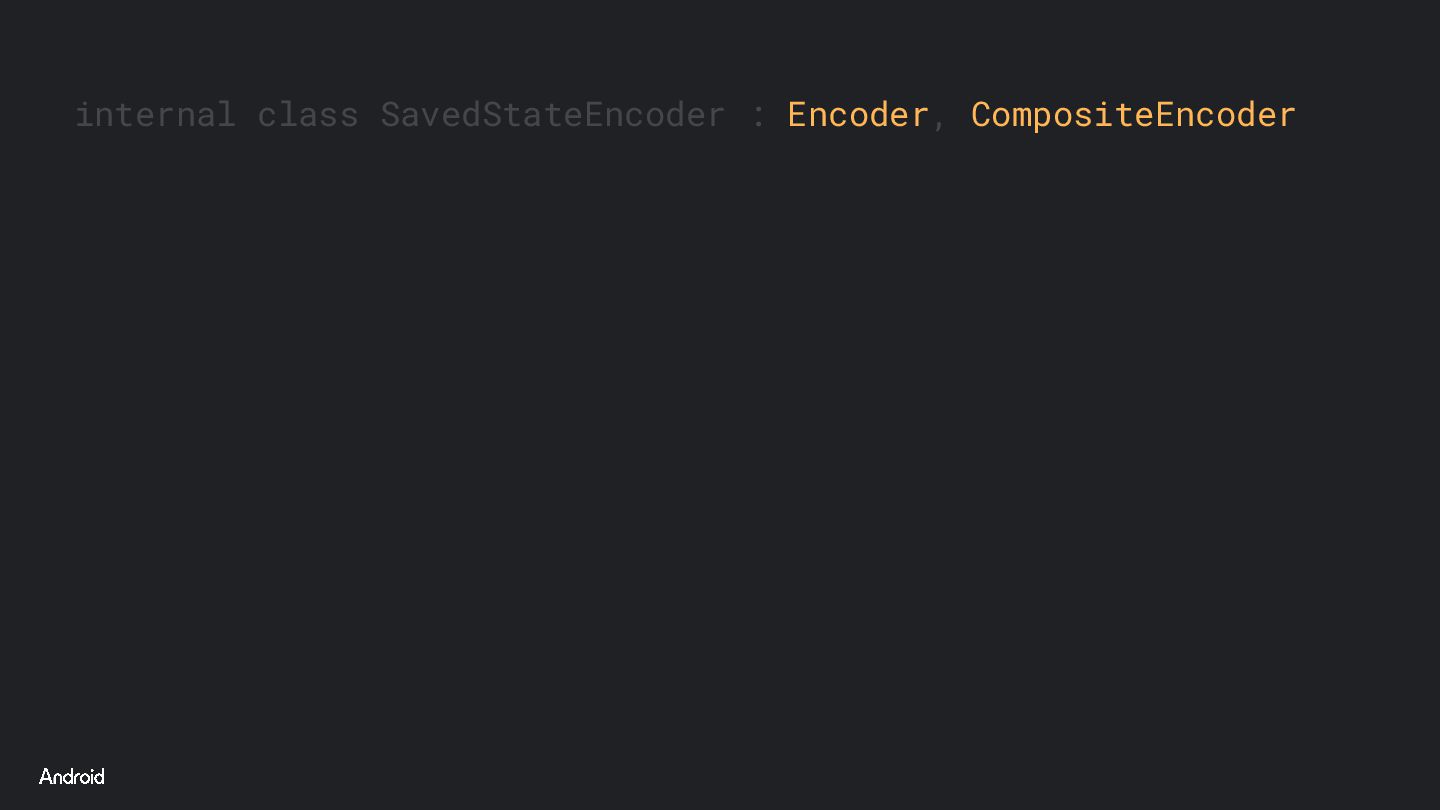Click the 'Saved' prefix of SavedStateEncoder

point(431,115)
